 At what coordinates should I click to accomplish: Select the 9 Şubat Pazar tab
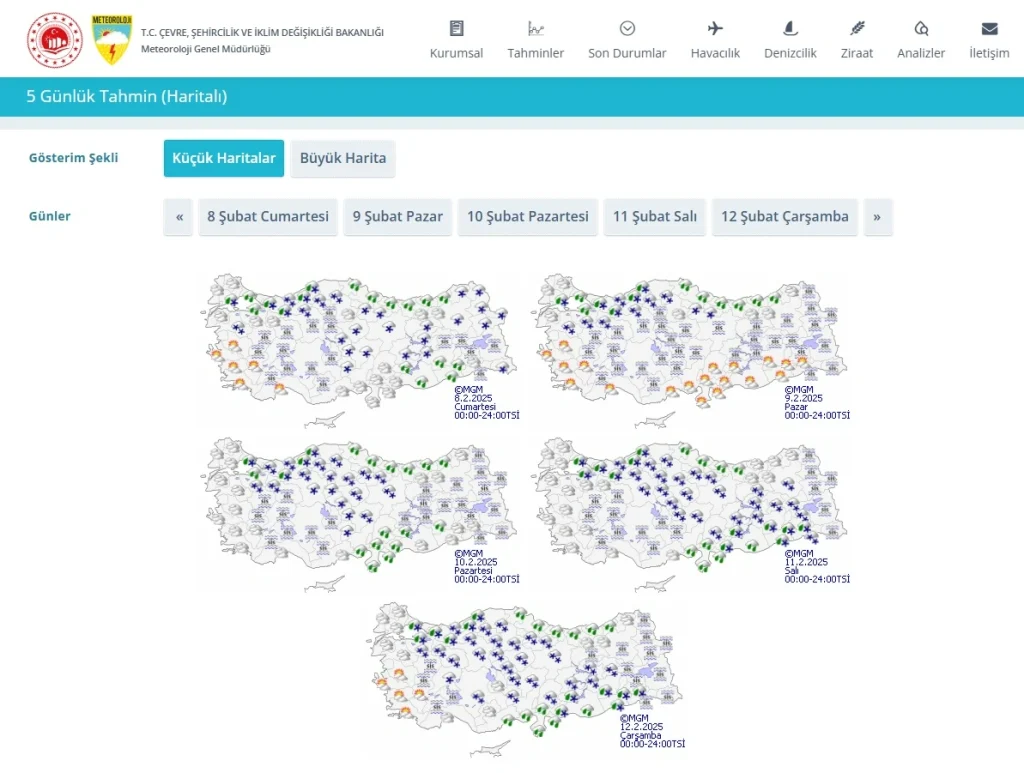[397, 217]
